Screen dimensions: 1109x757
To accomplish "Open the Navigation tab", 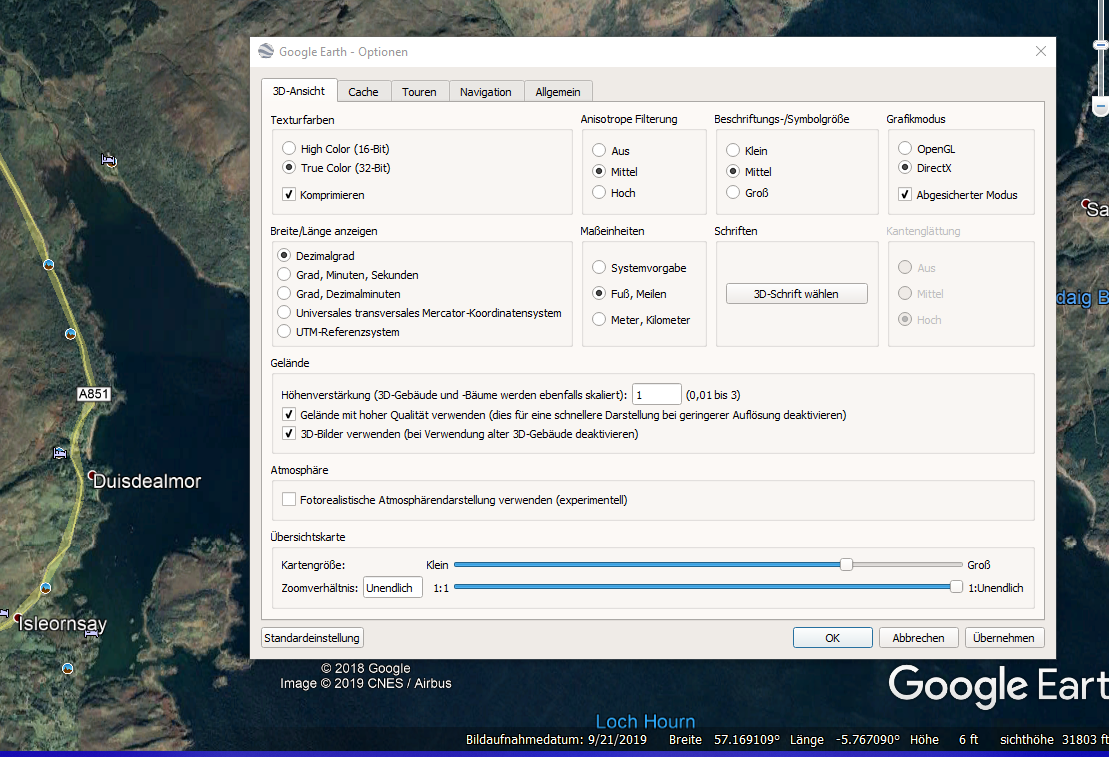I will [x=485, y=92].
